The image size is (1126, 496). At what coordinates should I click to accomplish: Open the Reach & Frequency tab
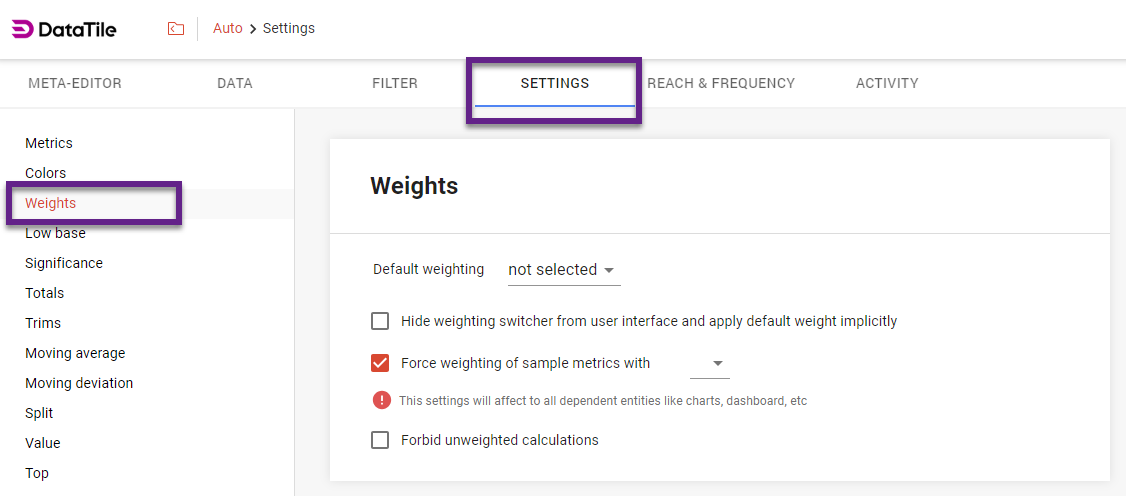[721, 83]
